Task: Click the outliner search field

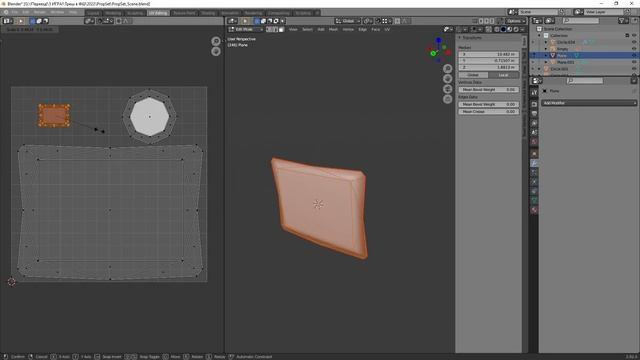Action: pos(580,21)
